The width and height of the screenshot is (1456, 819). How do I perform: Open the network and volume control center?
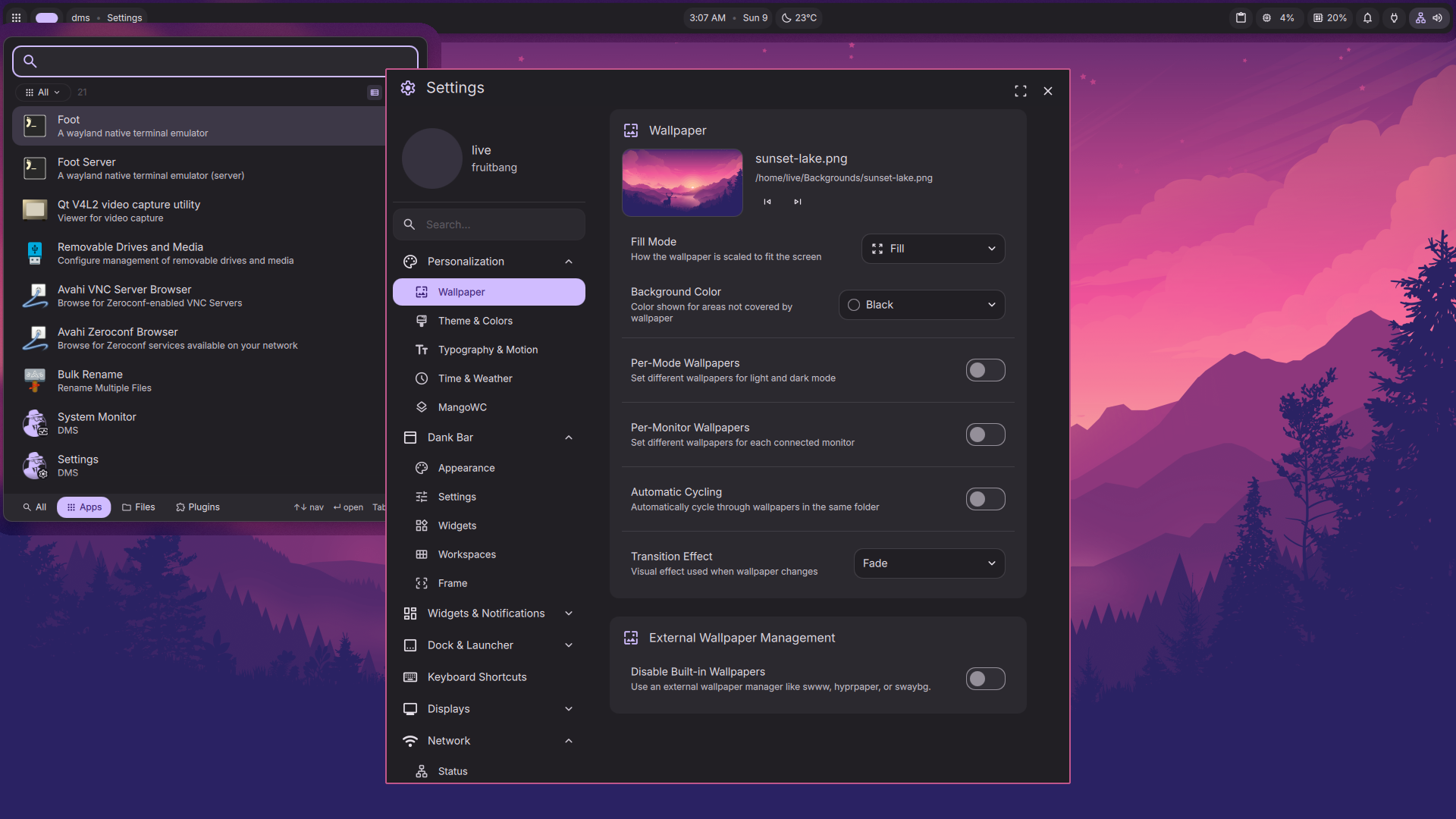tap(1429, 17)
